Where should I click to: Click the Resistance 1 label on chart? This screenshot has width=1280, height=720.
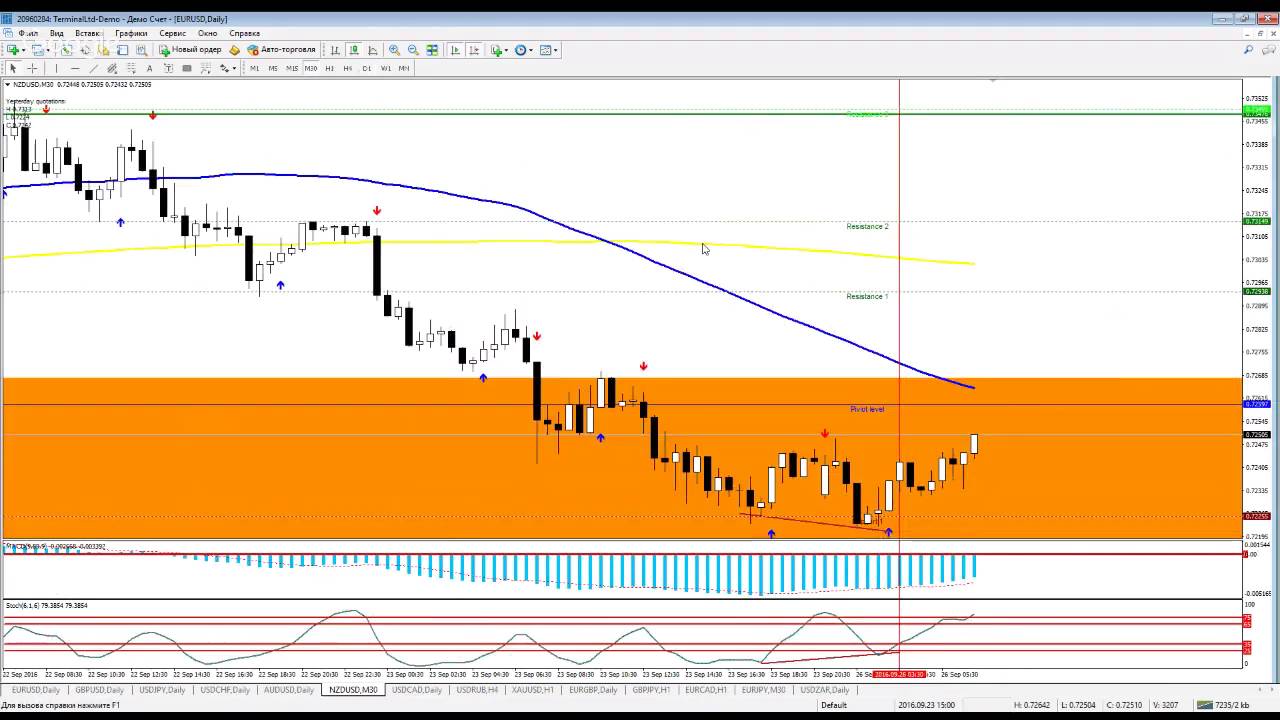click(x=867, y=296)
